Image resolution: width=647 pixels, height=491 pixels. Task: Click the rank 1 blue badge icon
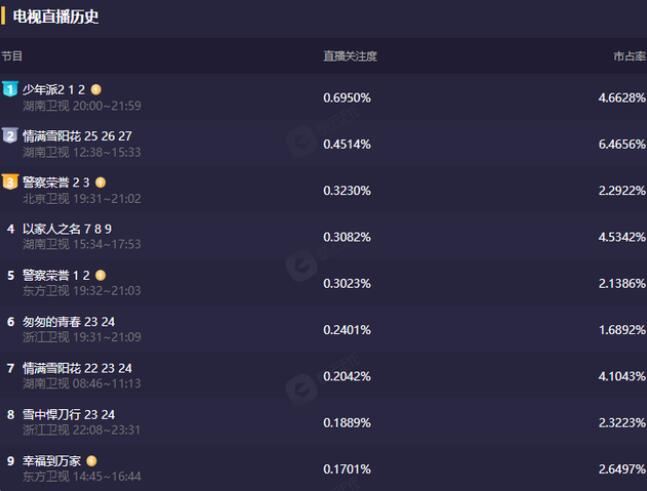pos(10,90)
